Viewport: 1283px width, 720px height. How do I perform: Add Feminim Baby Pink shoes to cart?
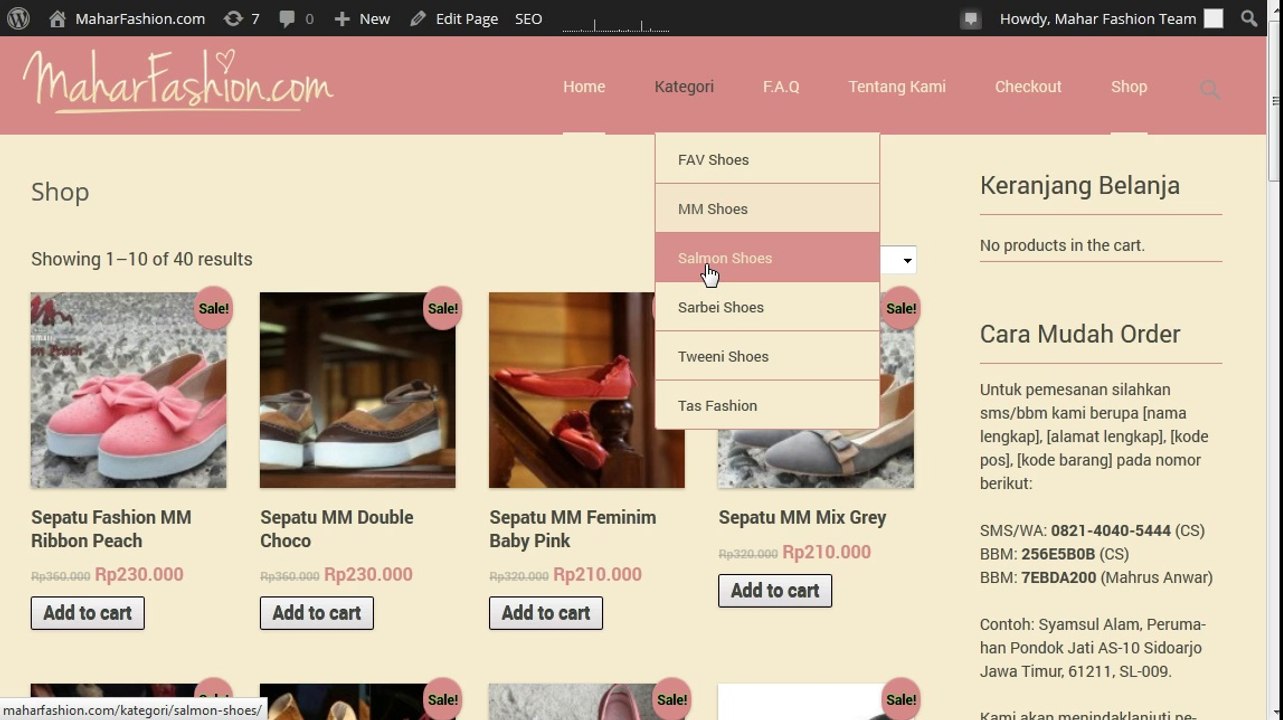[x=546, y=613]
